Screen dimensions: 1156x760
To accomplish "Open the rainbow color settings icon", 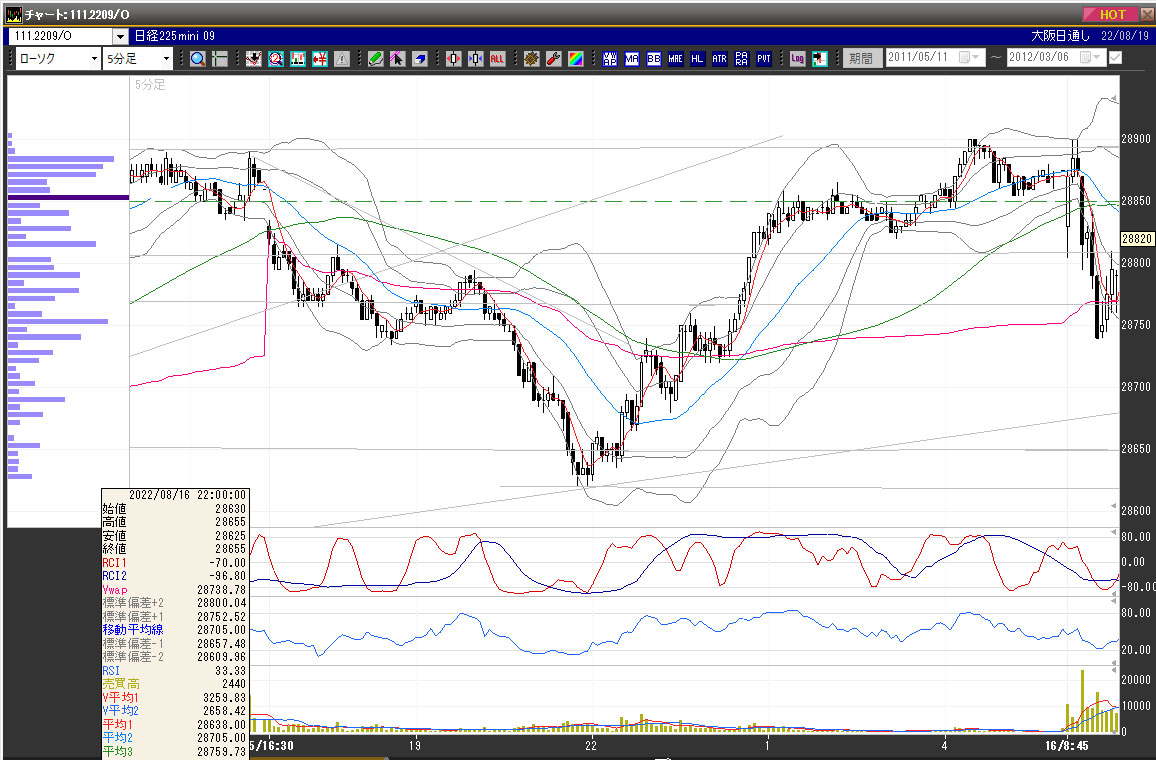I will point(576,59).
